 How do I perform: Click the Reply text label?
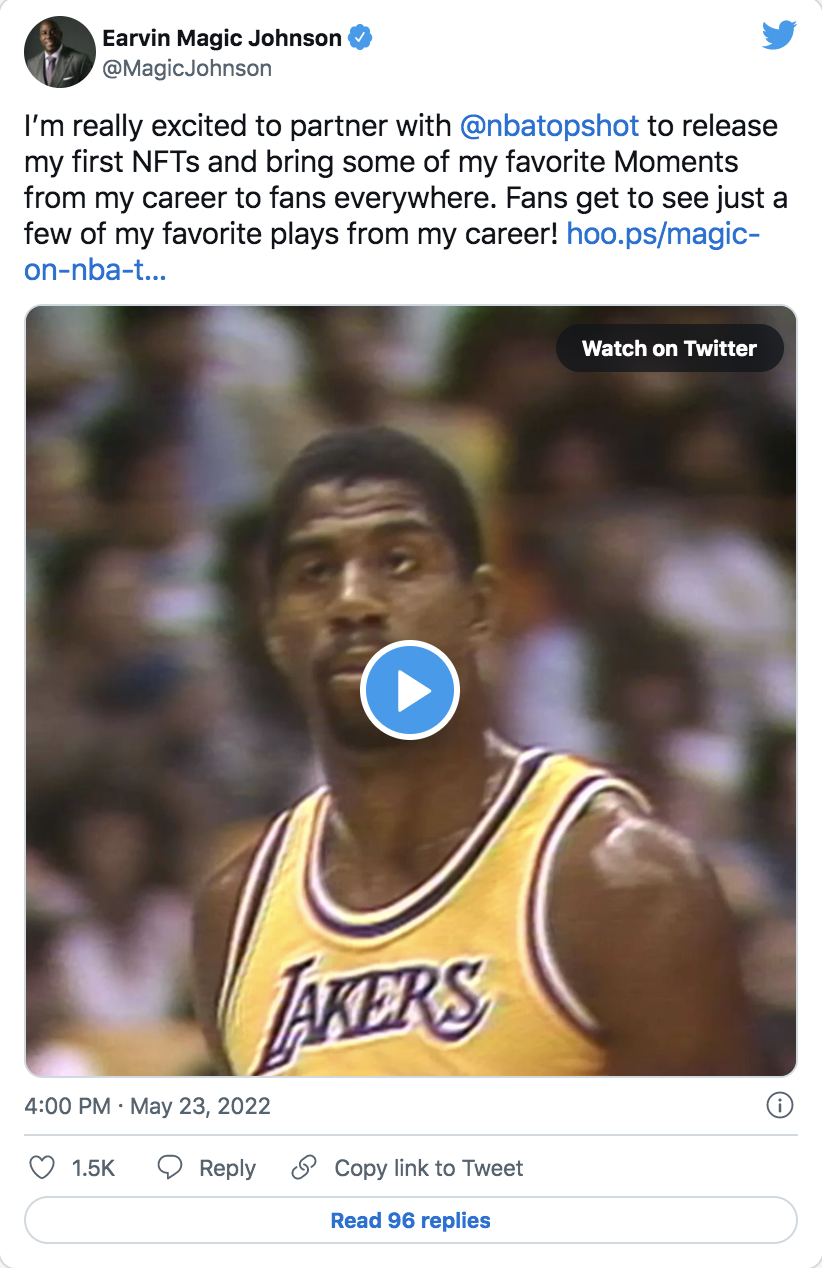click(227, 1168)
